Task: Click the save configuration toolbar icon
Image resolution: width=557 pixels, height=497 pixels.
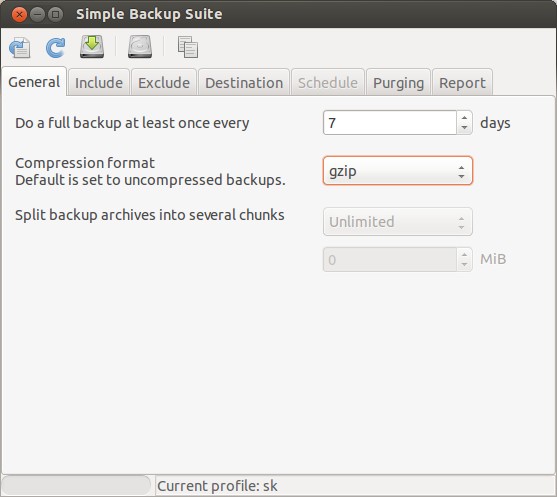Action: tap(20, 48)
